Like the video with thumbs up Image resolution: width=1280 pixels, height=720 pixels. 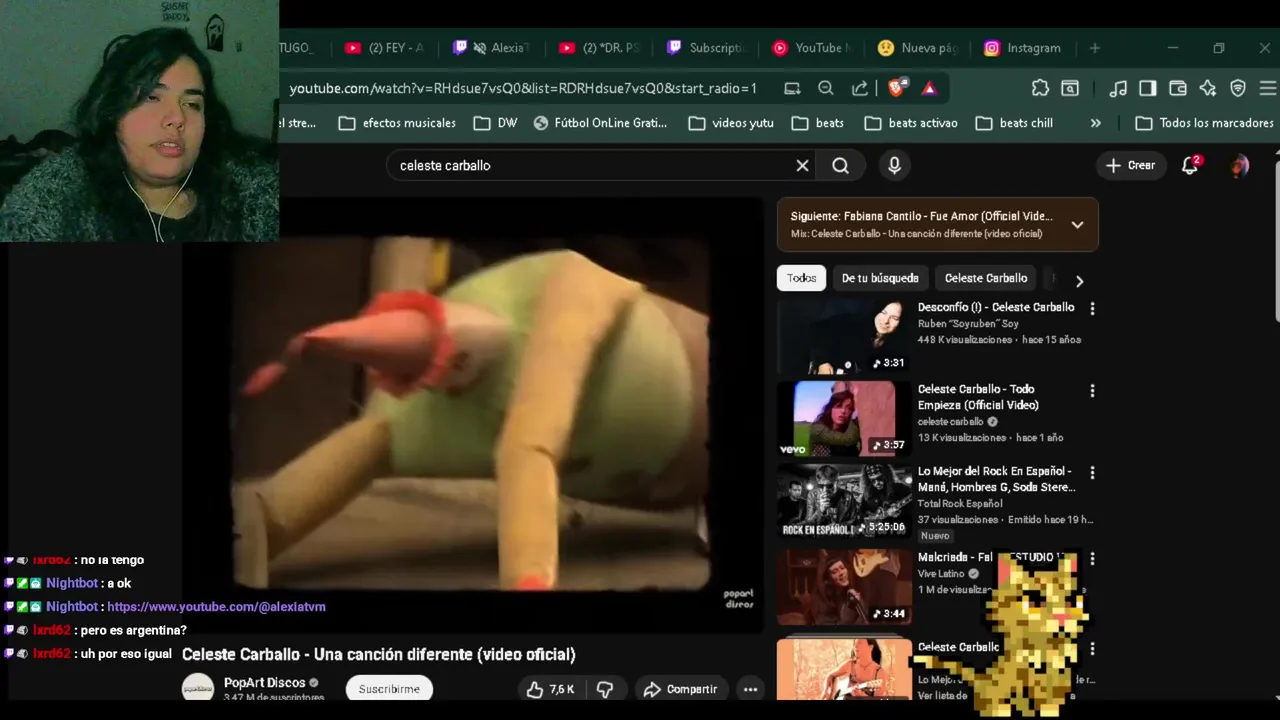(549, 689)
